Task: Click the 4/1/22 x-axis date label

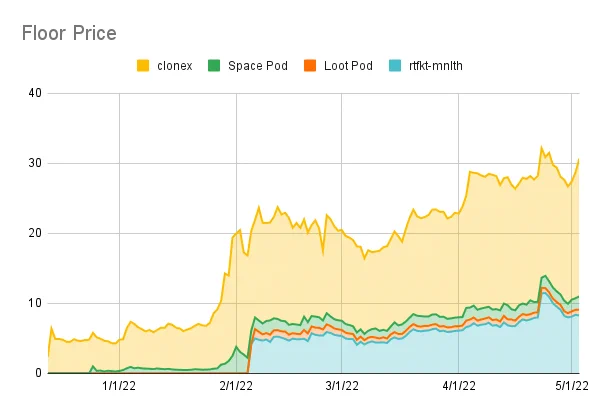Action: (x=459, y=386)
